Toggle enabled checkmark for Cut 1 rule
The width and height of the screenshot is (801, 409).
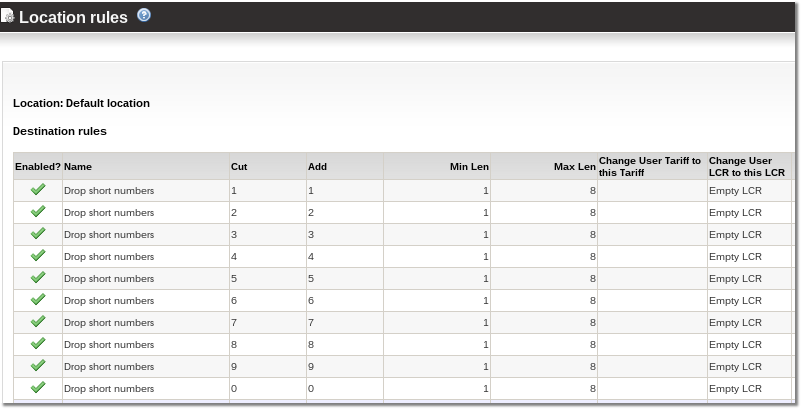click(38, 189)
